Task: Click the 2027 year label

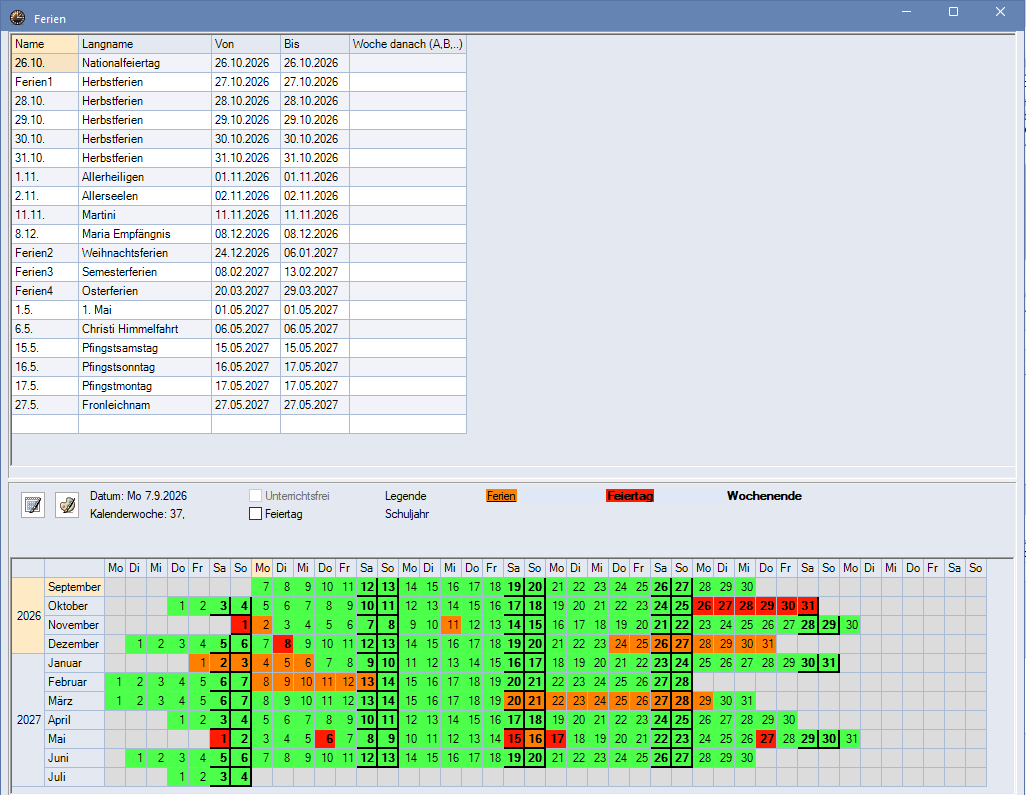Action: coord(28,720)
